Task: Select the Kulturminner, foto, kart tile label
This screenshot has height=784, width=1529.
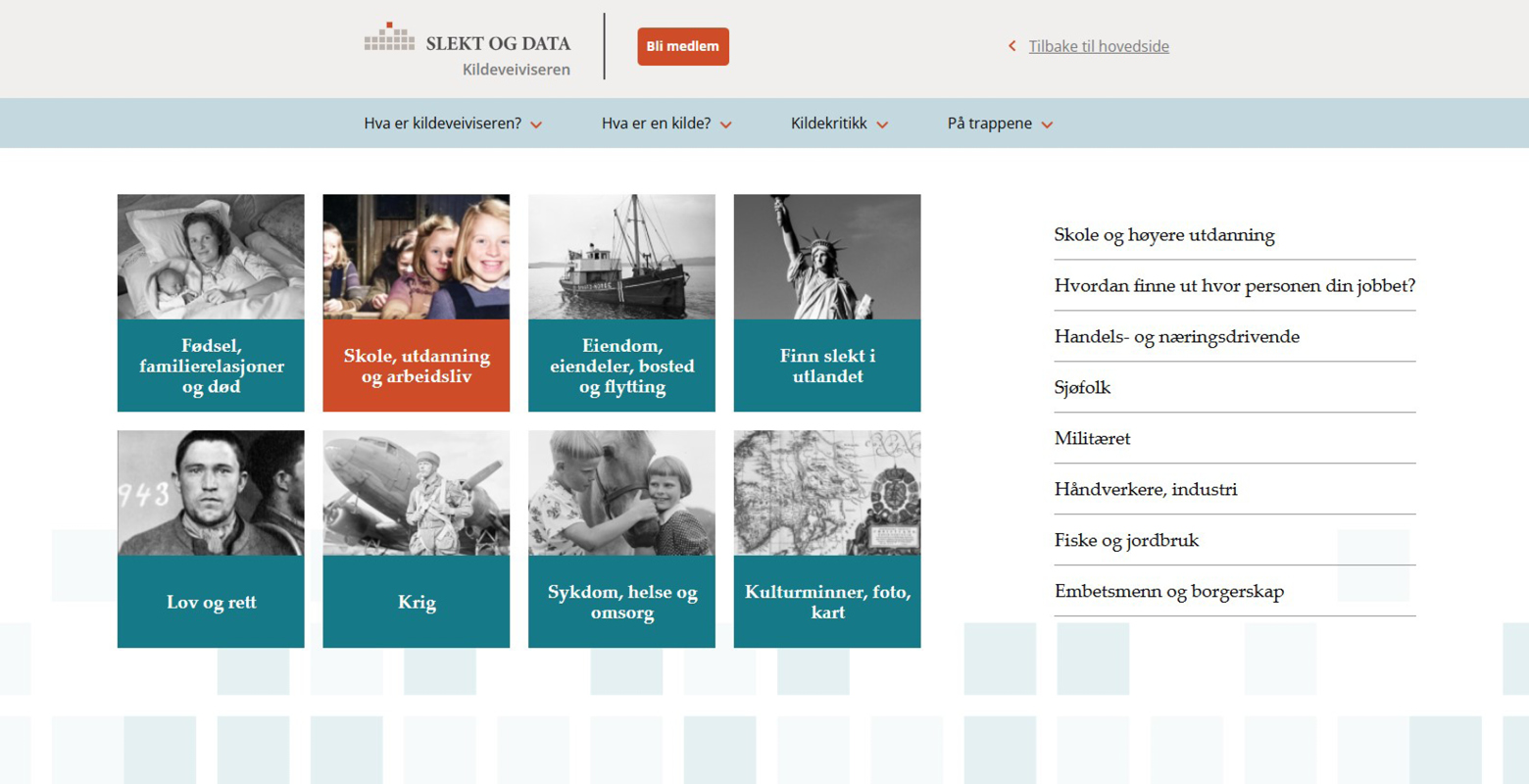Action: (x=827, y=602)
